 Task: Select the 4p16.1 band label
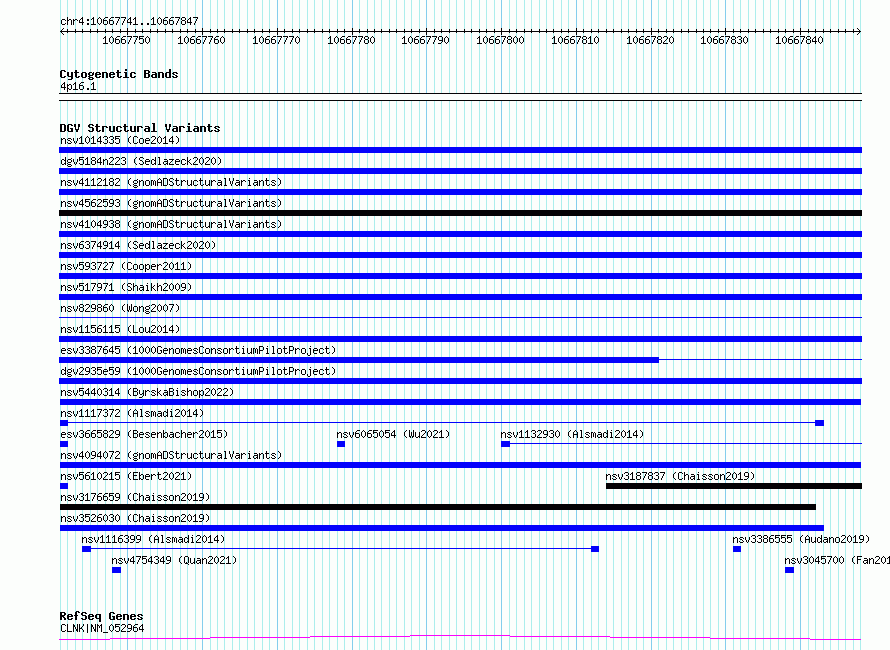tap(78, 86)
